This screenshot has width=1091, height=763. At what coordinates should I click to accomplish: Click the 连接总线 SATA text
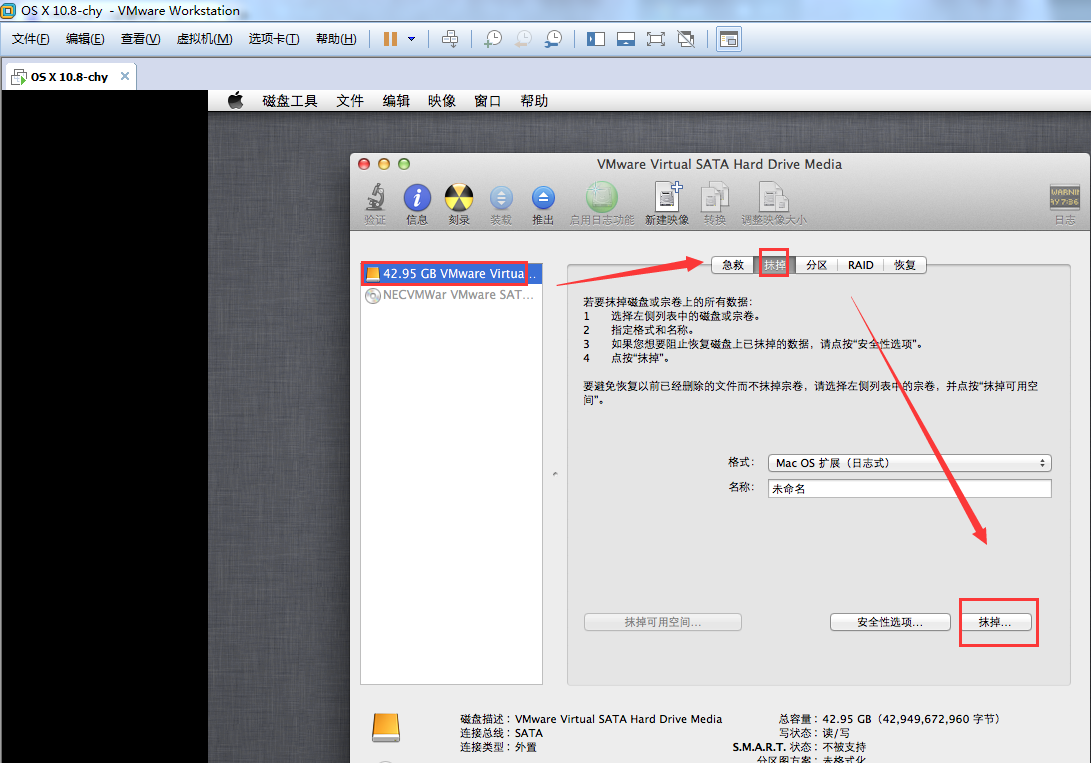[501, 733]
